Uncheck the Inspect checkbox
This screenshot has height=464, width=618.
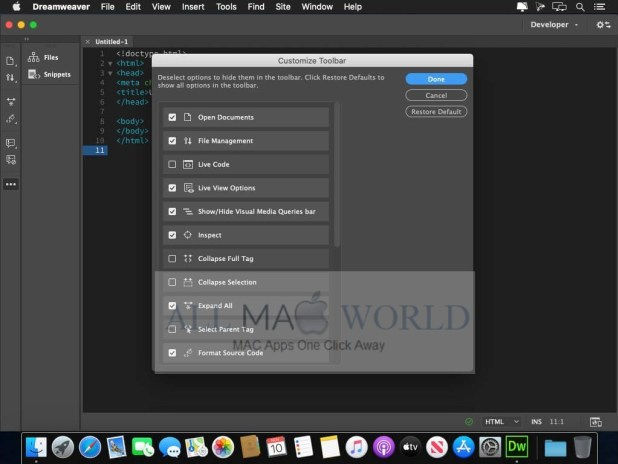pyautogui.click(x=172, y=235)
